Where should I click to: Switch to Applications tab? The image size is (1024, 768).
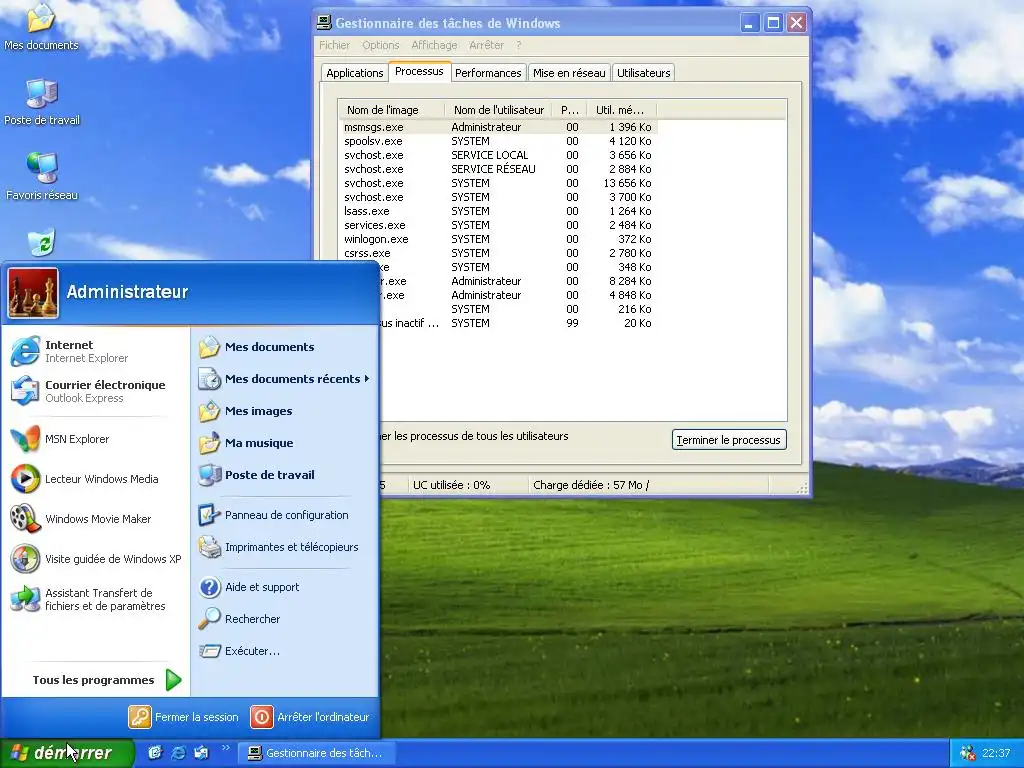pyautogui.click(x=355, y=72)
